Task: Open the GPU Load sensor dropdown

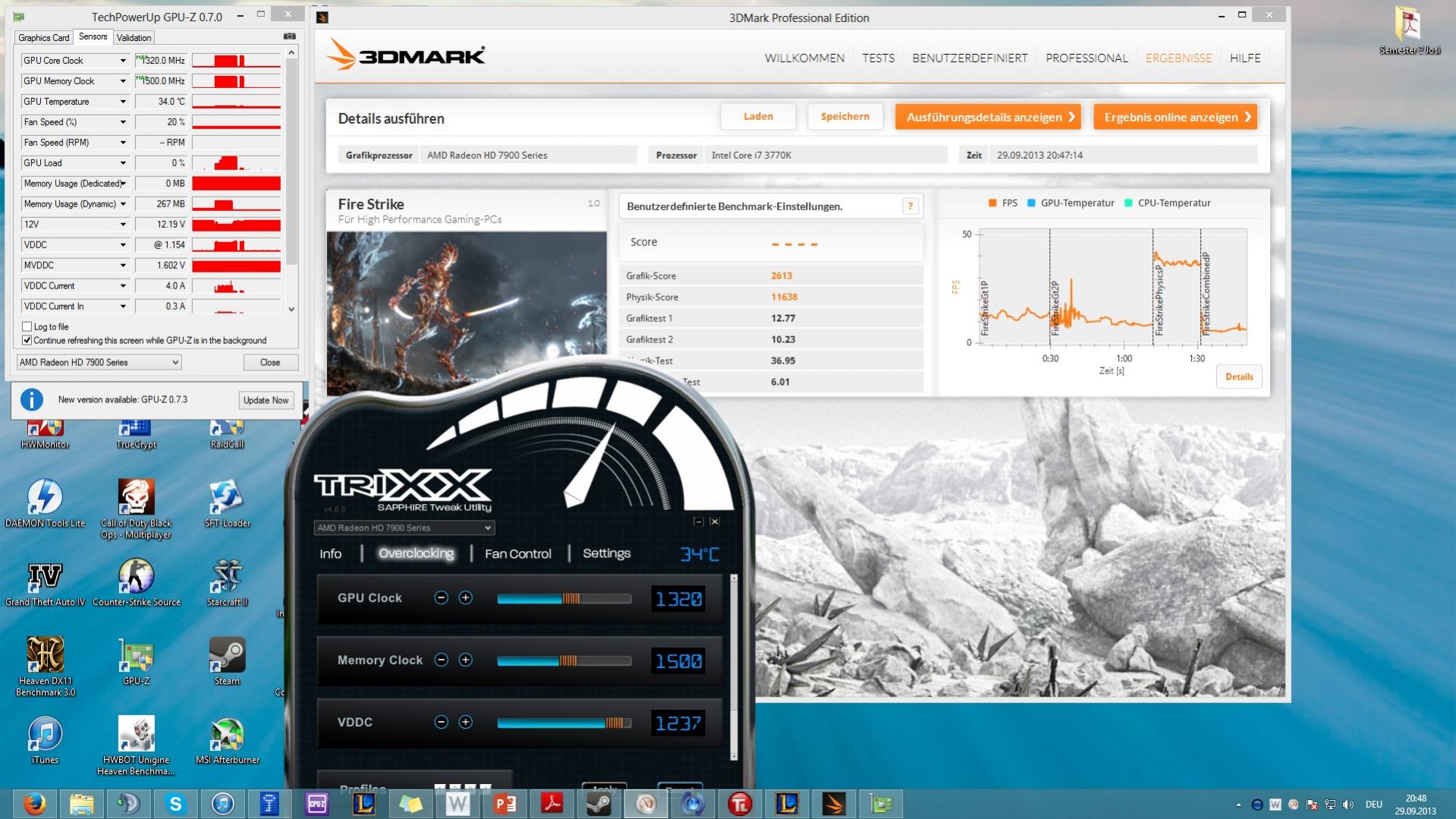Action: tap(123, 163)
